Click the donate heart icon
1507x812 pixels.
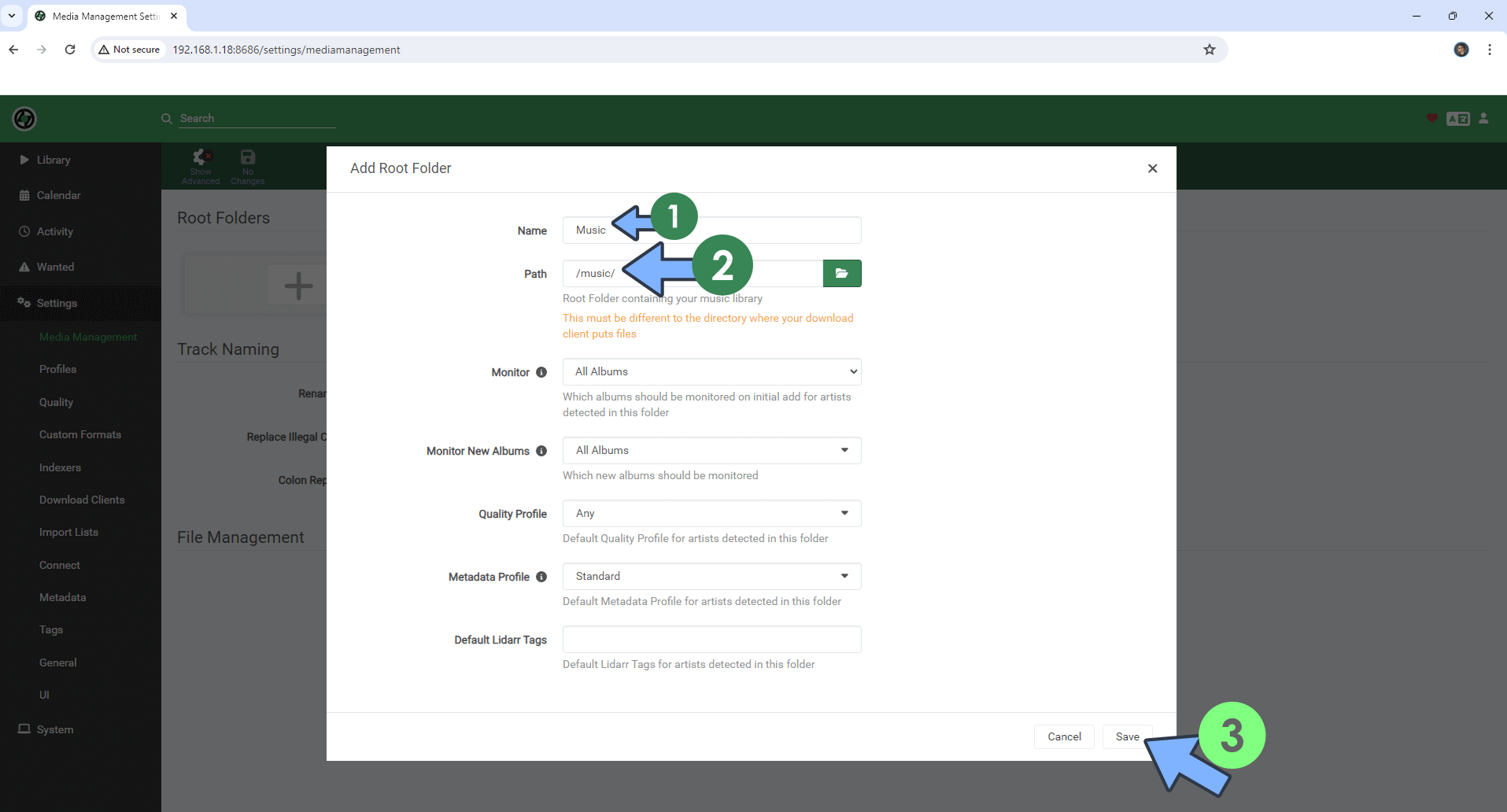[x=1431, y=118]
